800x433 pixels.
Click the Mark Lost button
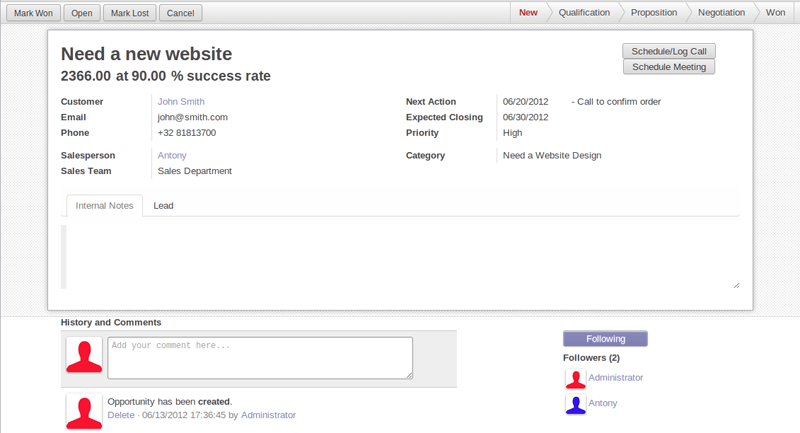click(x=130, y=13)
